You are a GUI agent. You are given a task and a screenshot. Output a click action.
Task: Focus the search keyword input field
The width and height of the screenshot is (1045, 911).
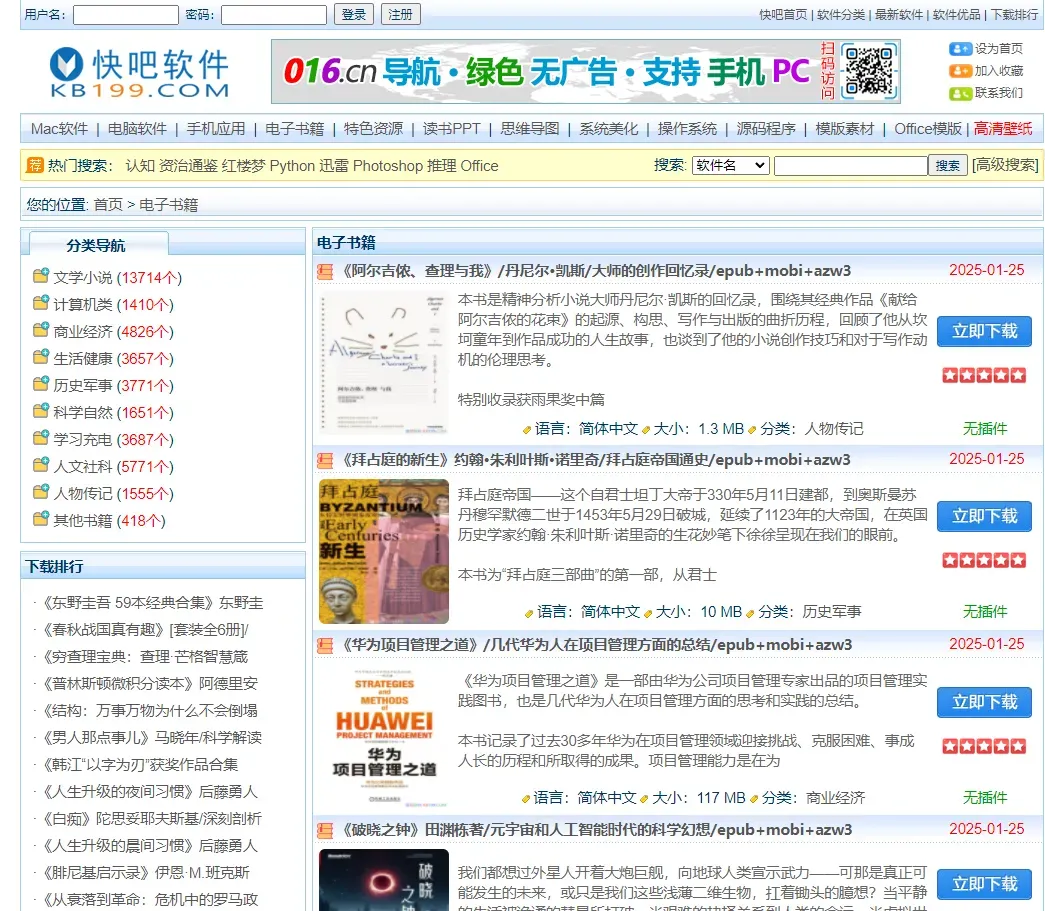tap(850, 165)
